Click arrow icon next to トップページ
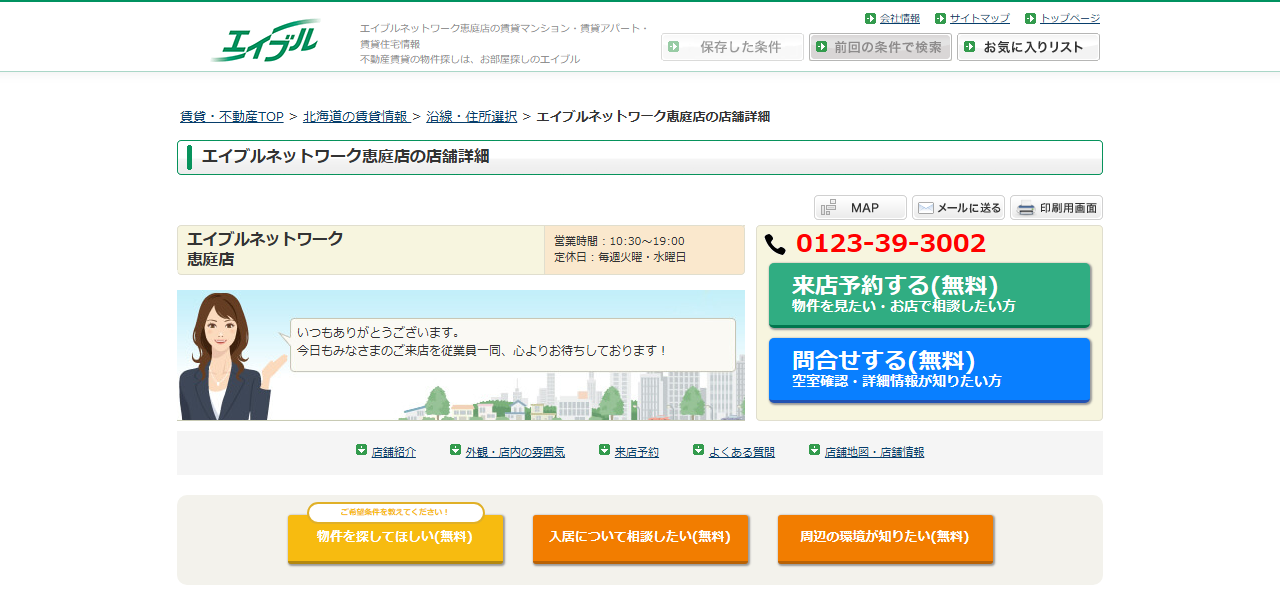 (x=1030, y=18)
